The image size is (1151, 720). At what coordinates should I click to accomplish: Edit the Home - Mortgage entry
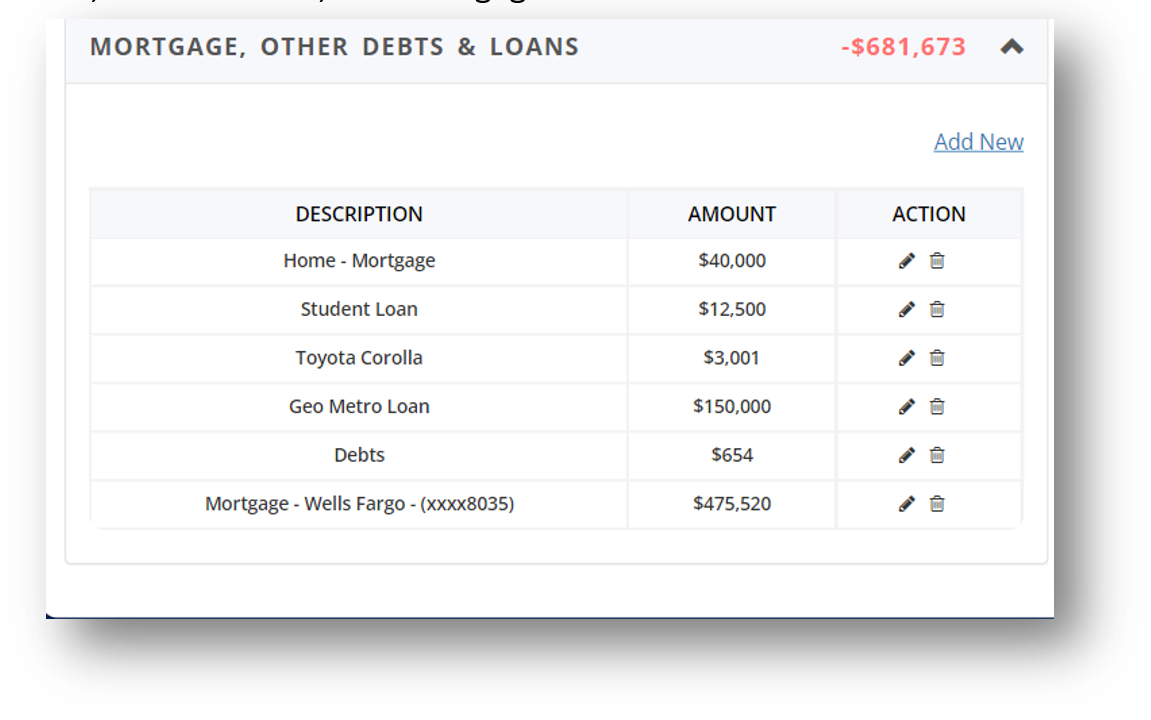907,261
